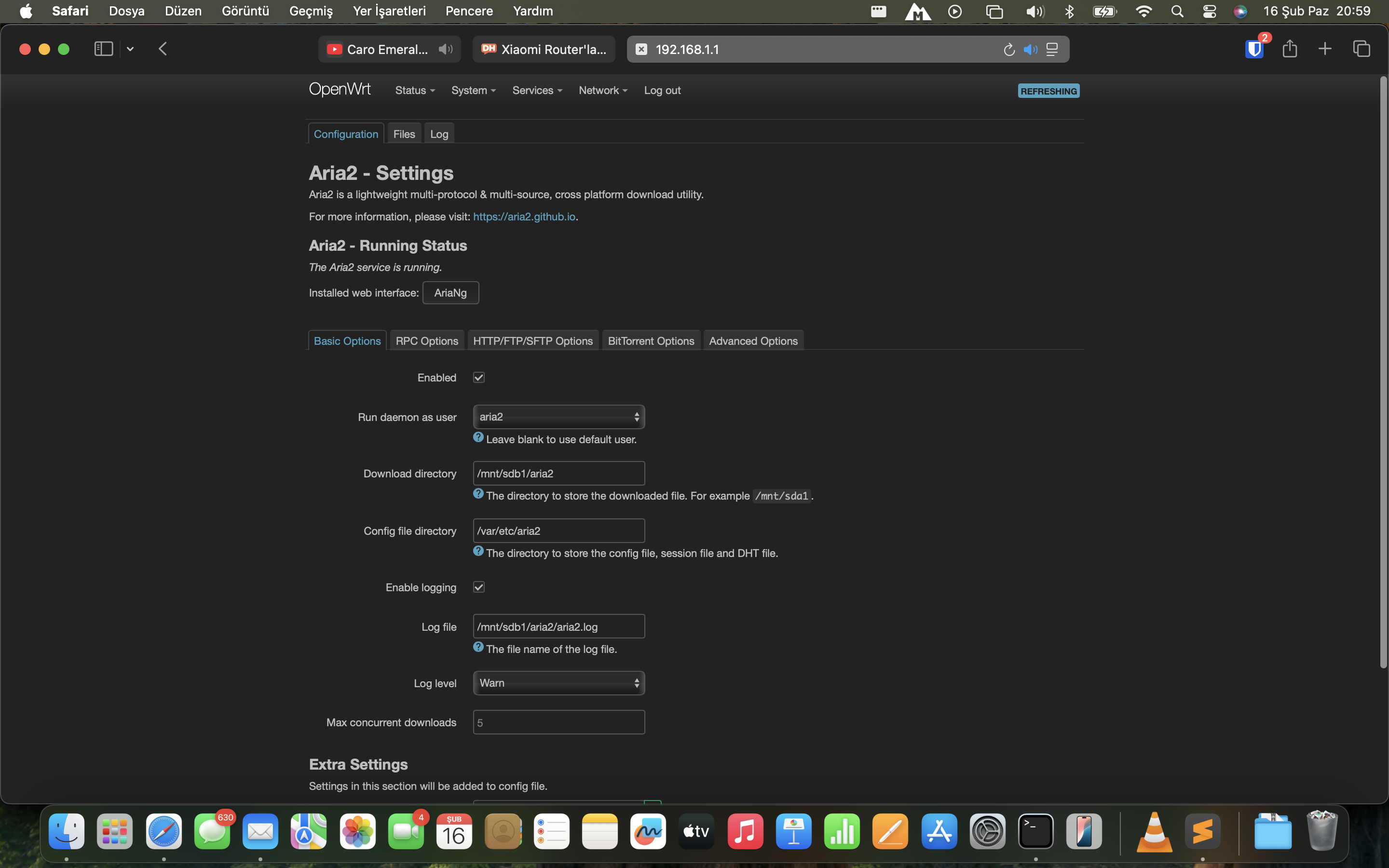Screen dimensions: 1389x868
Task: Open Messages in the Dock
Action: [x=212, y=831]
